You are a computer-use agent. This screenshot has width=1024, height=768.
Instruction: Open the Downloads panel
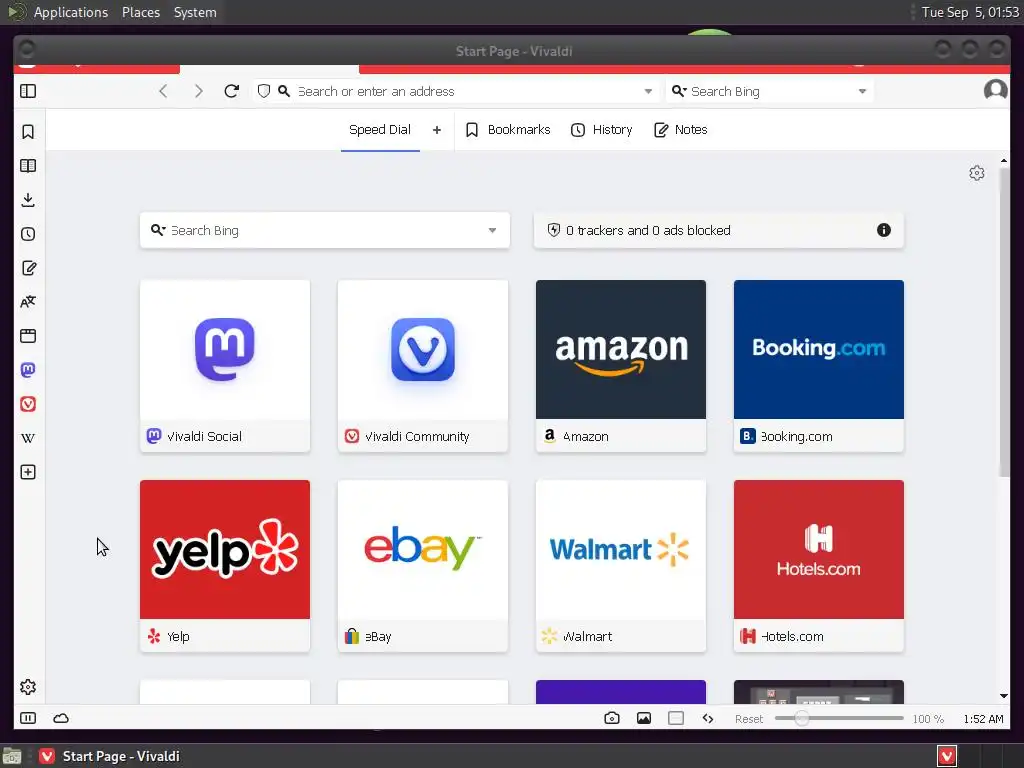point(28,200)
